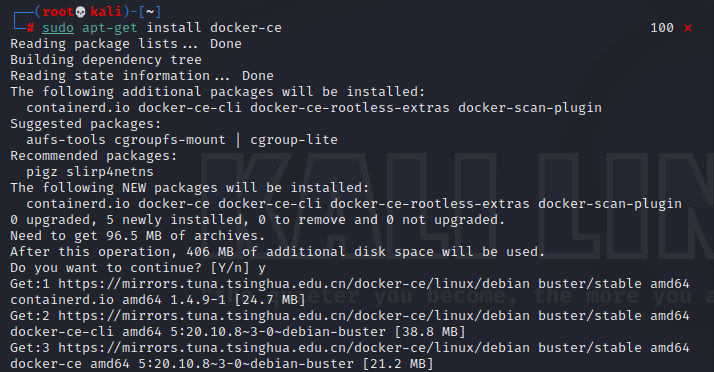This screenshot has width=714, height=372.
Task: Click the aufs-tools suggested package name
Action: [66, 140]
